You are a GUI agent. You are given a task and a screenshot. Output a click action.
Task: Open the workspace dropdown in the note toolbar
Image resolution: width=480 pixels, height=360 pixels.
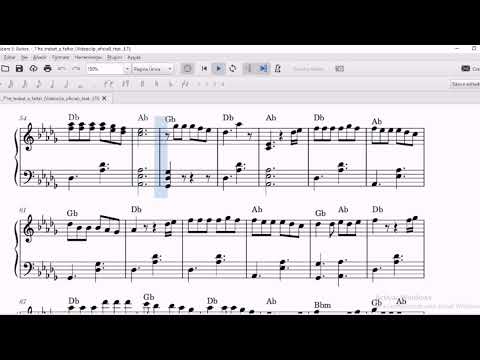tap(465, 84)
